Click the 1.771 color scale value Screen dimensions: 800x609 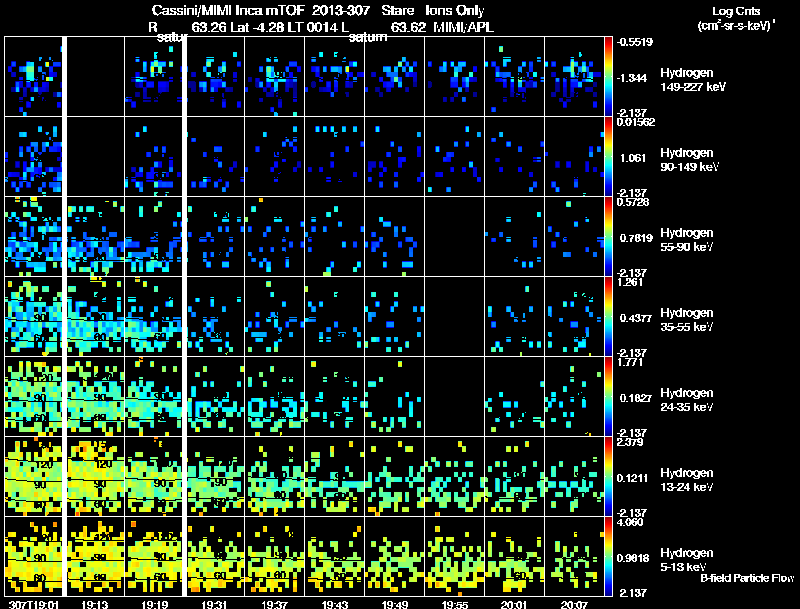630,362
